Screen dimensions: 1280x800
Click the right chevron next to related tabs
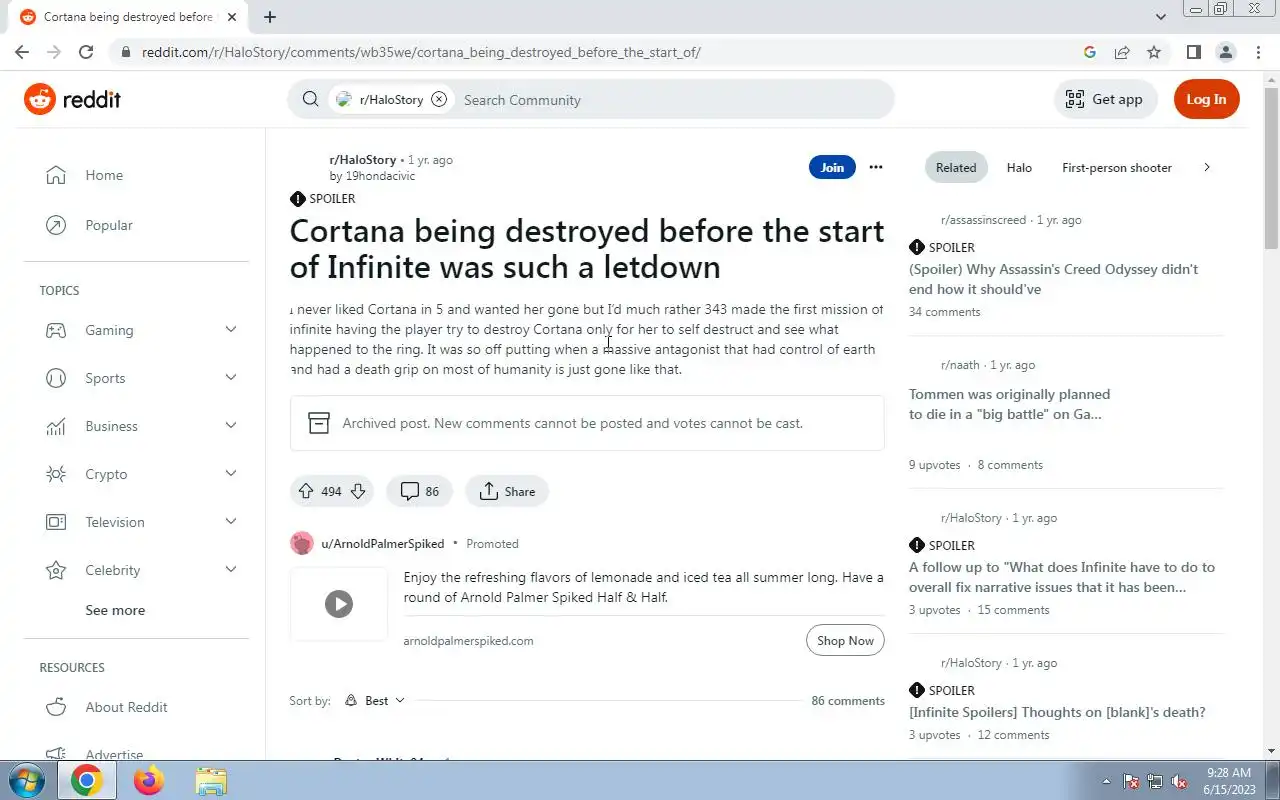[x=1207, y=167]
